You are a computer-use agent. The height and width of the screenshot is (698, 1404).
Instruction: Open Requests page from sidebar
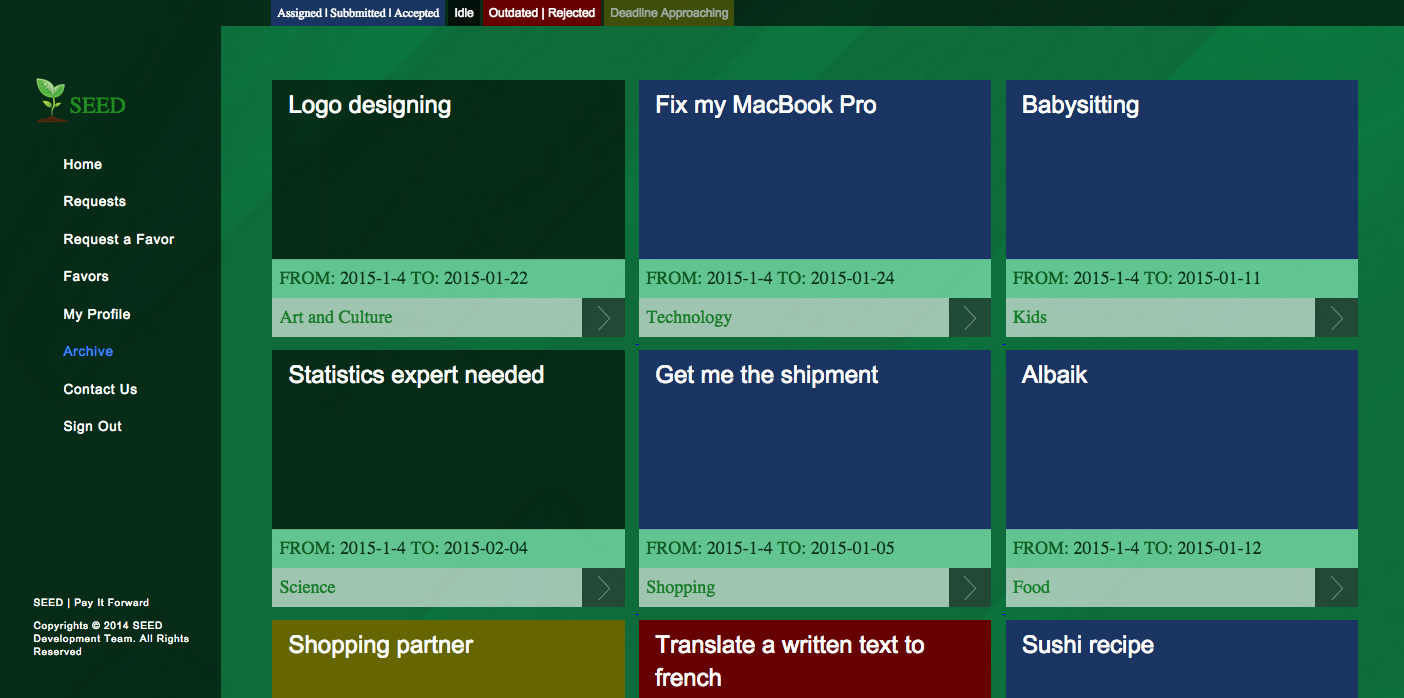coord(94,201)
